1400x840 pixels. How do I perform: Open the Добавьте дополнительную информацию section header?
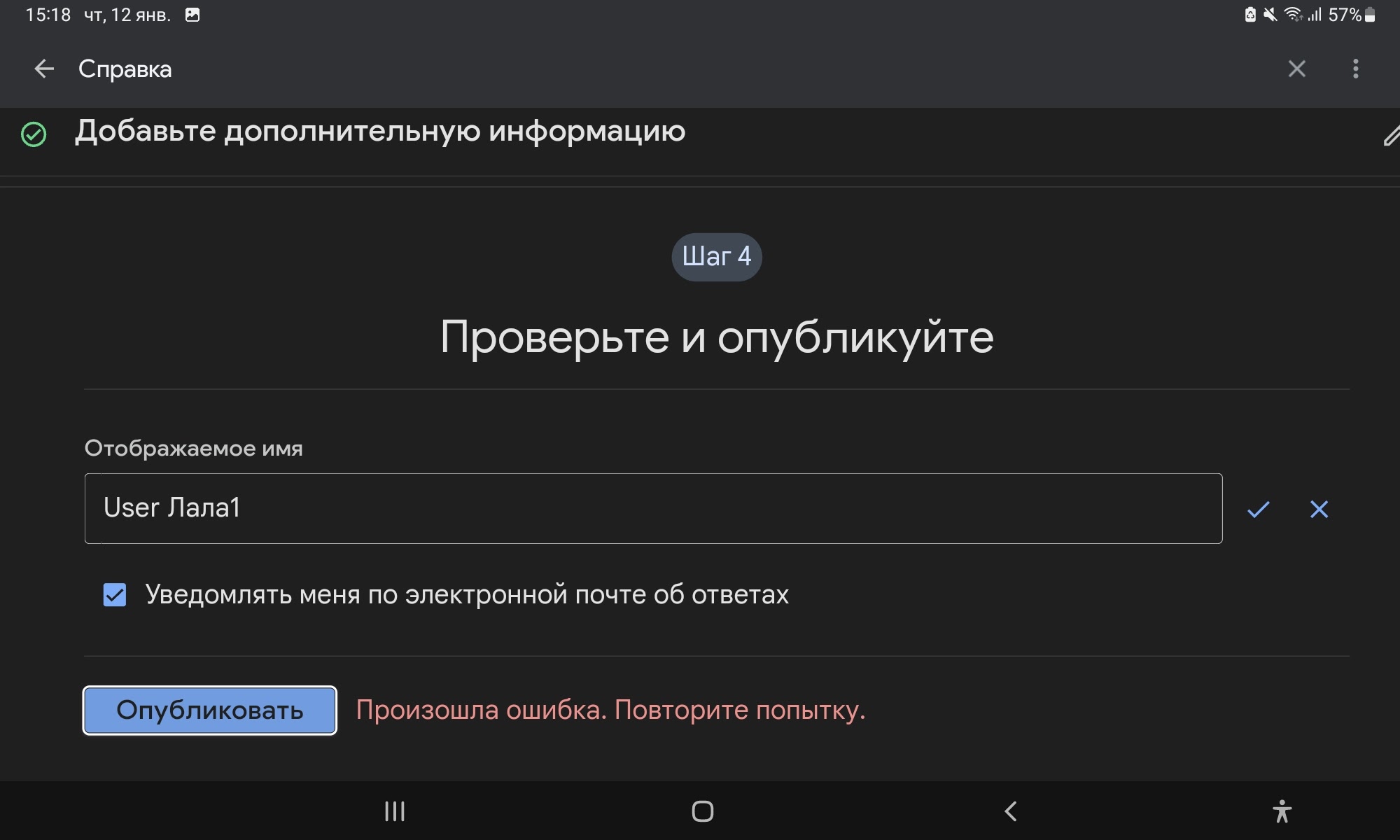coord(380,132)
